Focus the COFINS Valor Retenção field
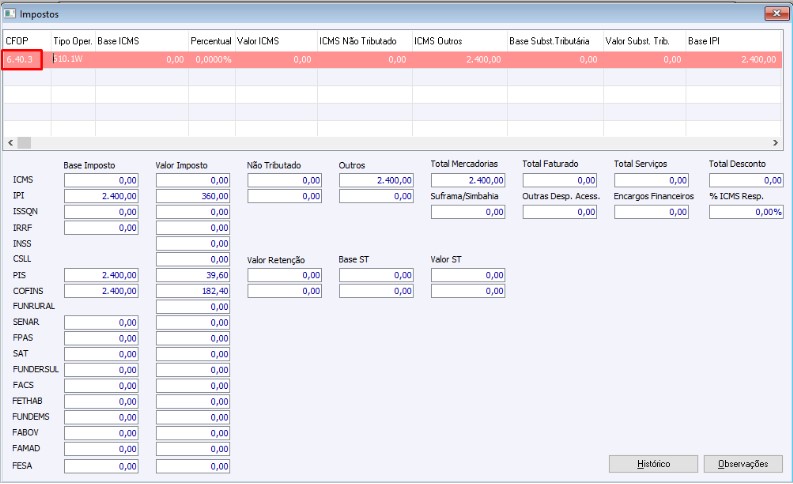 (284, 291)
